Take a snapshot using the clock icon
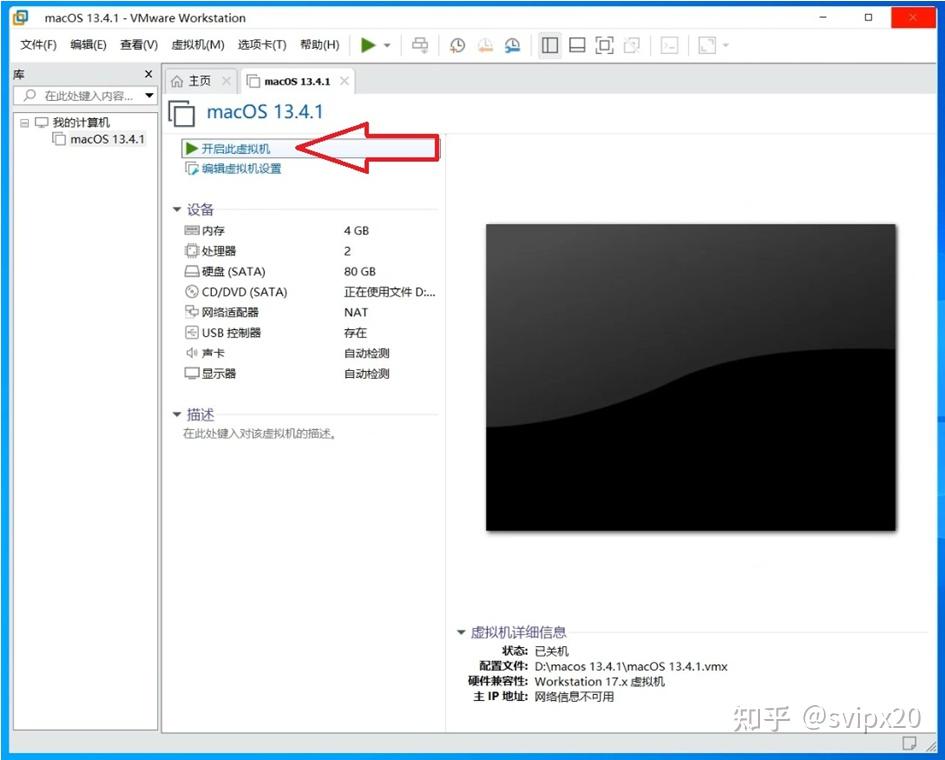This screenshot has height=760, width=945. 457,45
